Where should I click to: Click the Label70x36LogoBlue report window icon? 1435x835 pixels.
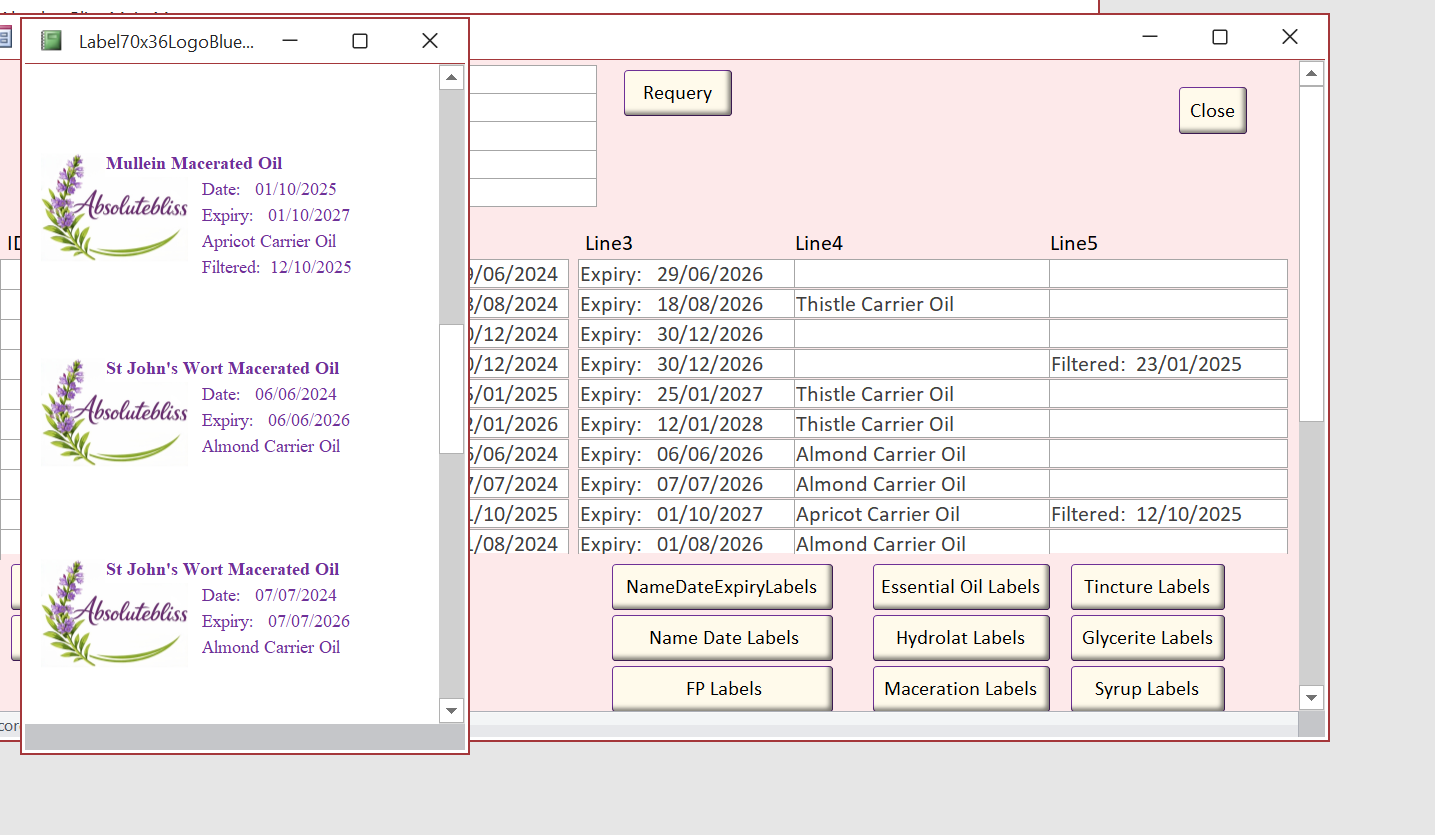[x=51, y=41]
